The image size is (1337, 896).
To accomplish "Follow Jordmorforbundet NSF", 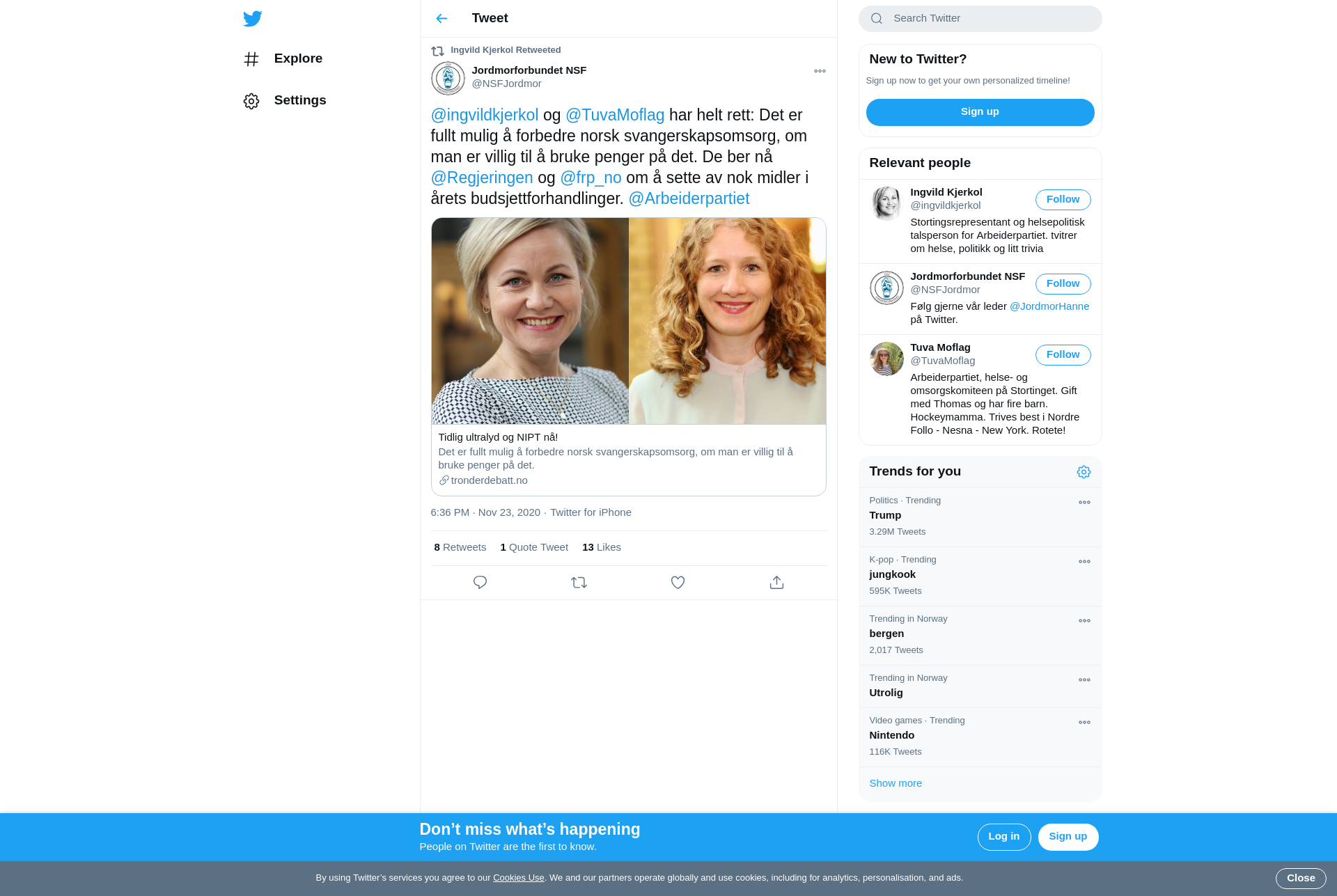I will [x=1063, y=284].
